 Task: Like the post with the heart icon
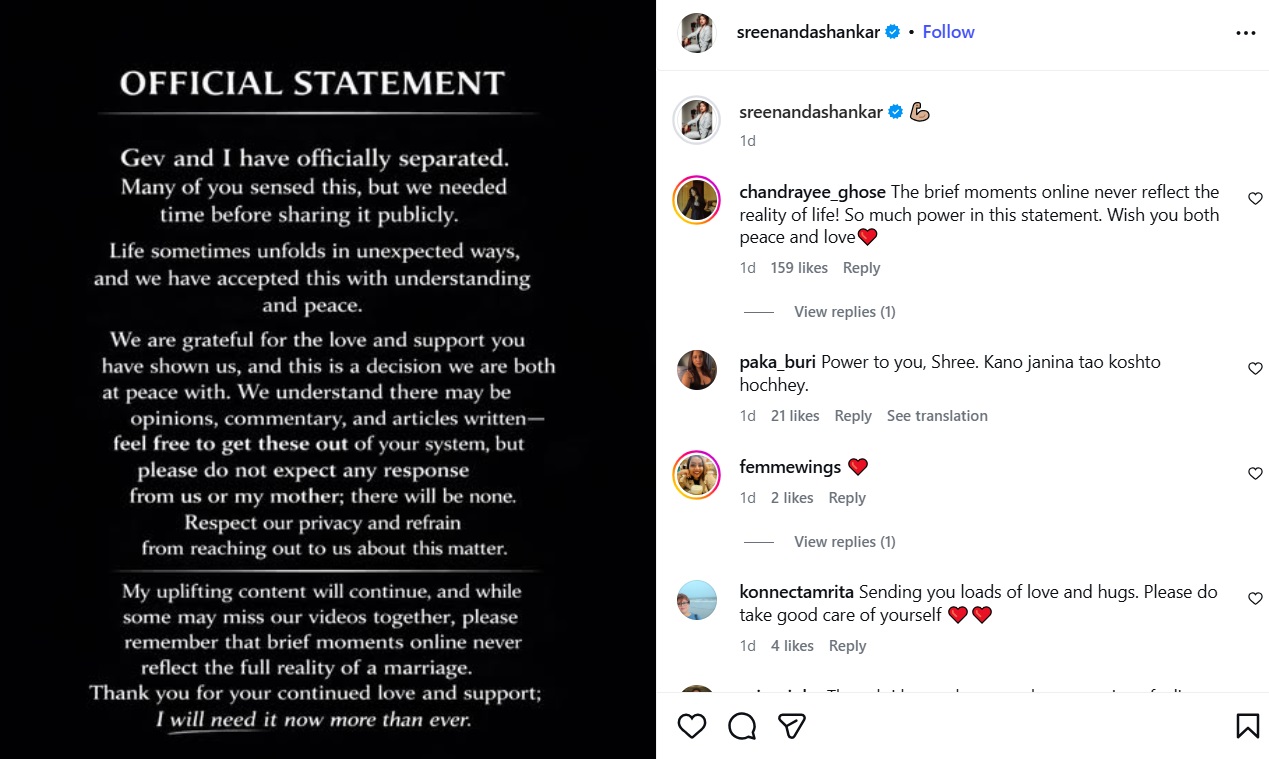click(692, 726)
